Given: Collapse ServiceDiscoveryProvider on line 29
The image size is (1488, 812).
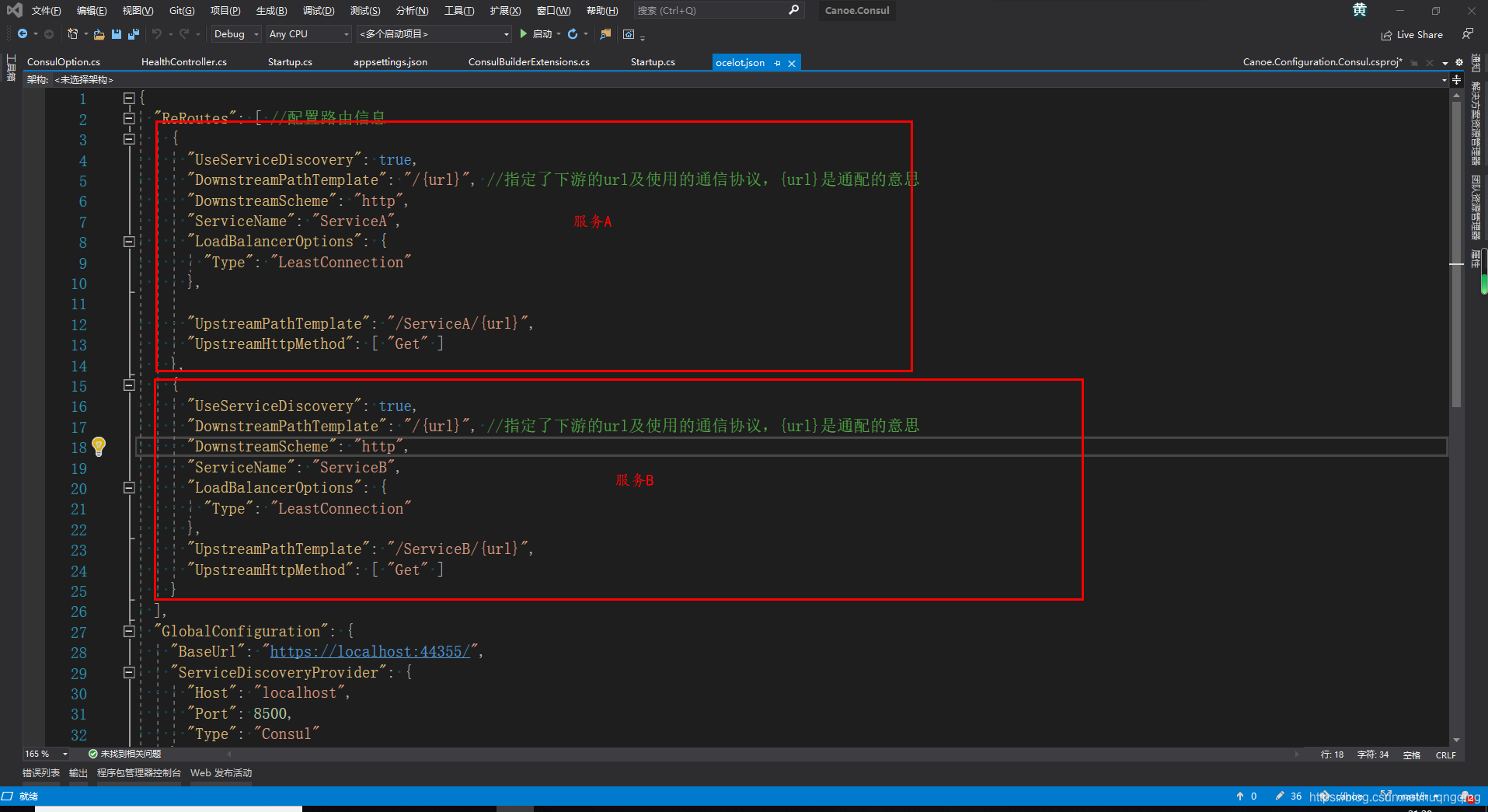Looking at the screenshot, I should [x=129, y=672].
